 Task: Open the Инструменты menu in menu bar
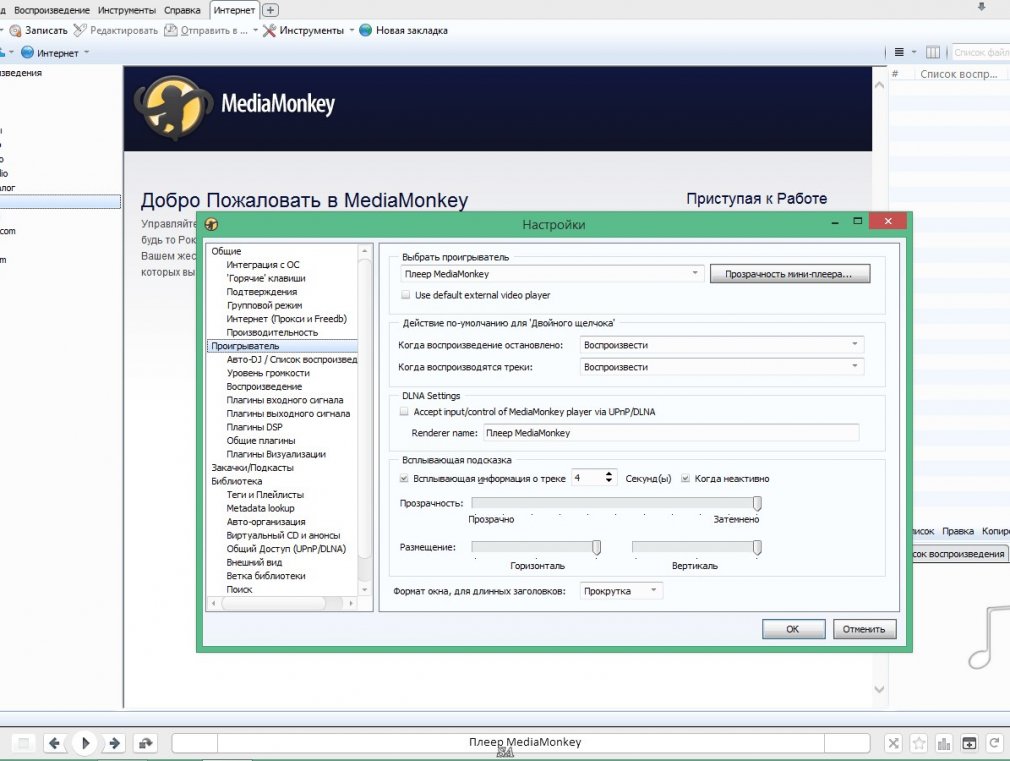tap(127, 10)
